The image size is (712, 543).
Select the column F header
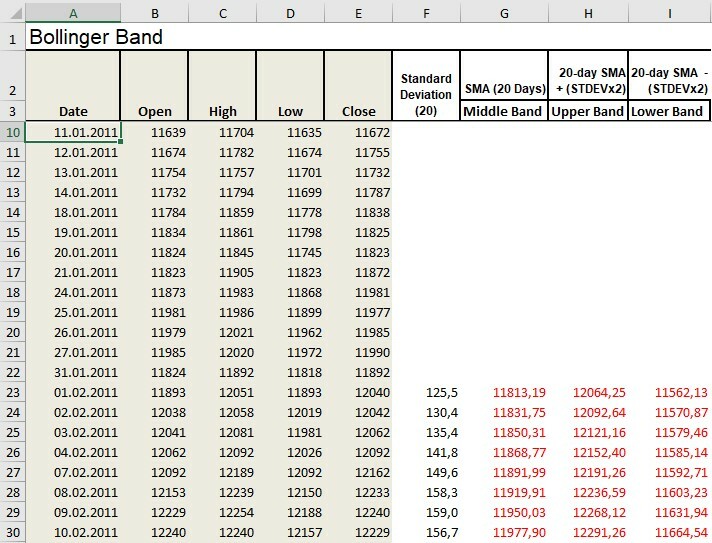(x=426, y=13)
